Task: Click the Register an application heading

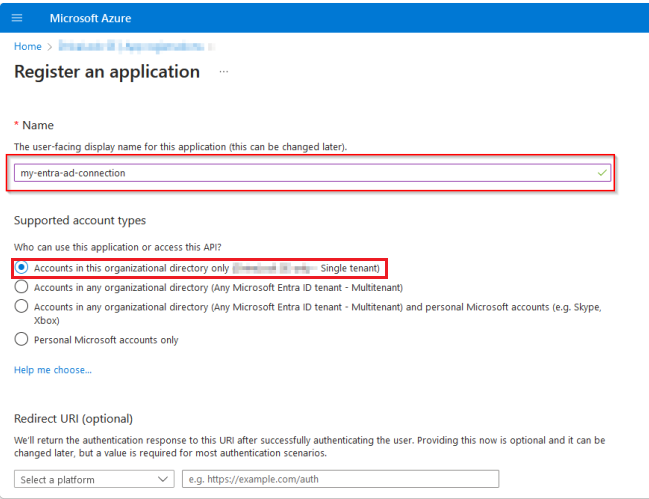Action: 107,72
